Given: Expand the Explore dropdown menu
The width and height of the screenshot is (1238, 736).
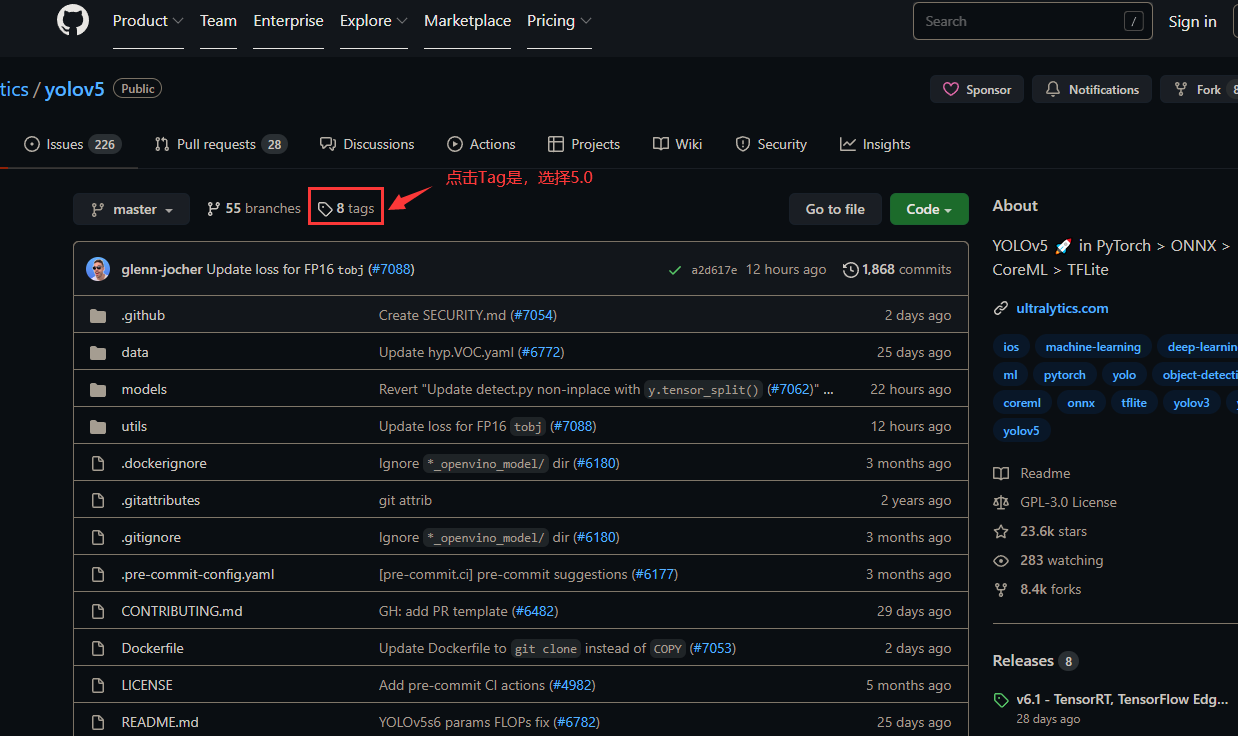Looking at the screenshot, I should (374, 21).
